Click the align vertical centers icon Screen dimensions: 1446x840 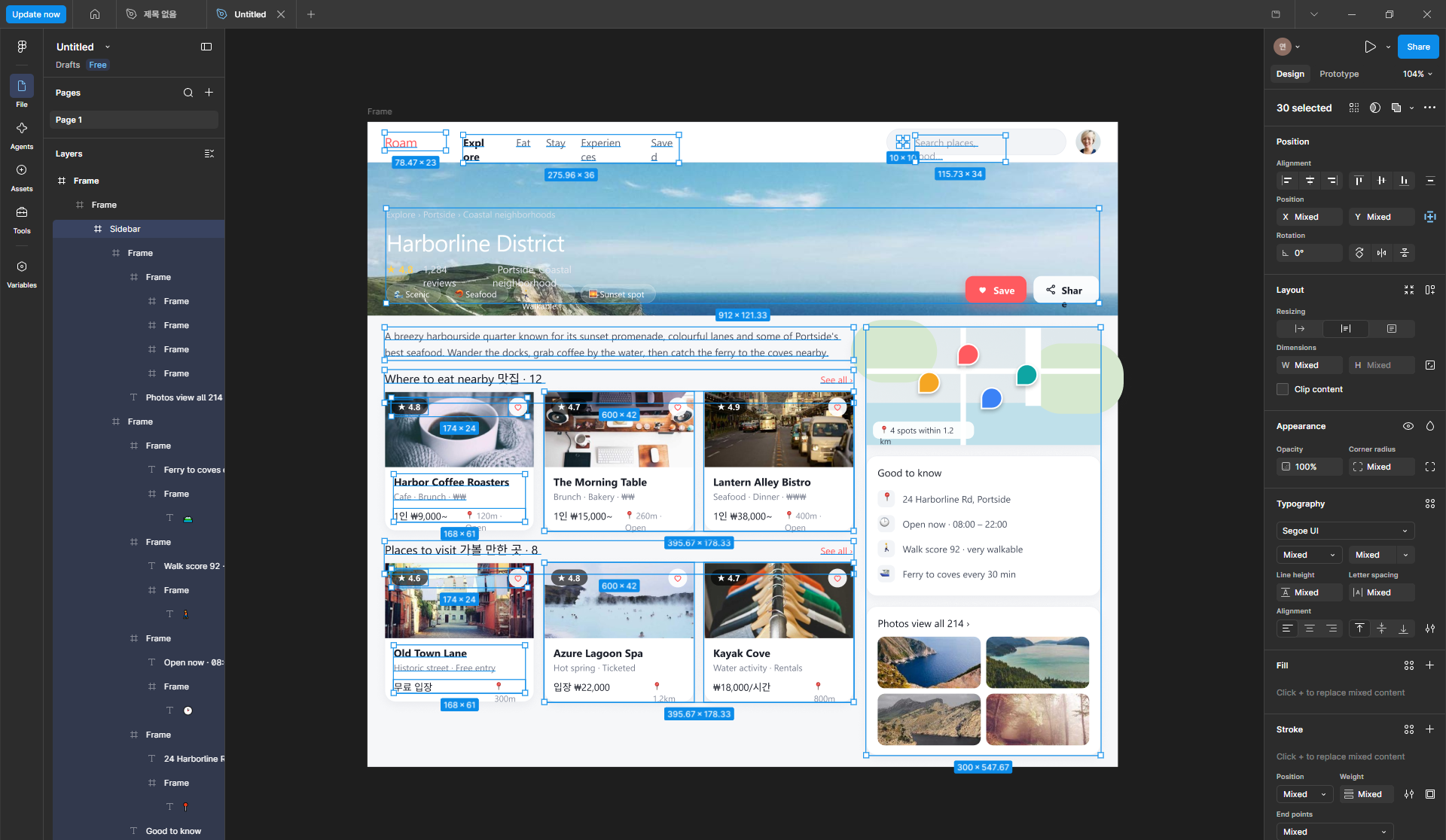tap(1381, 181)
